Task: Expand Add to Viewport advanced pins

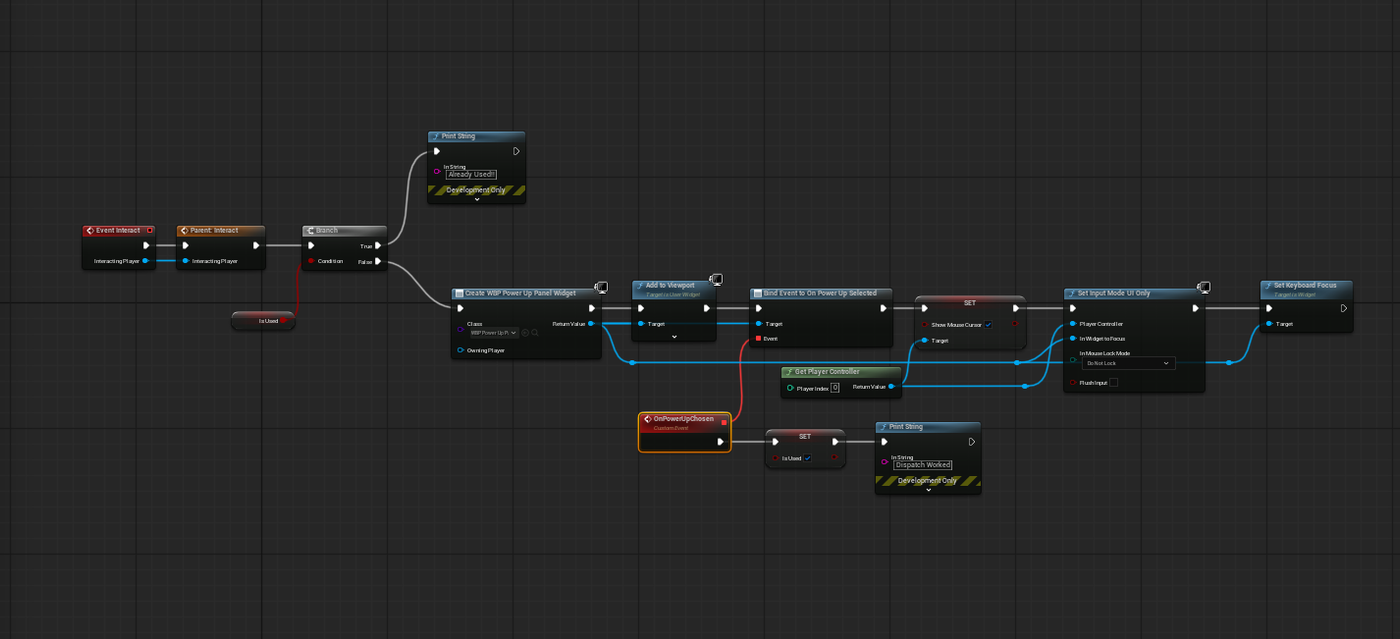Action: pos(674,337)
